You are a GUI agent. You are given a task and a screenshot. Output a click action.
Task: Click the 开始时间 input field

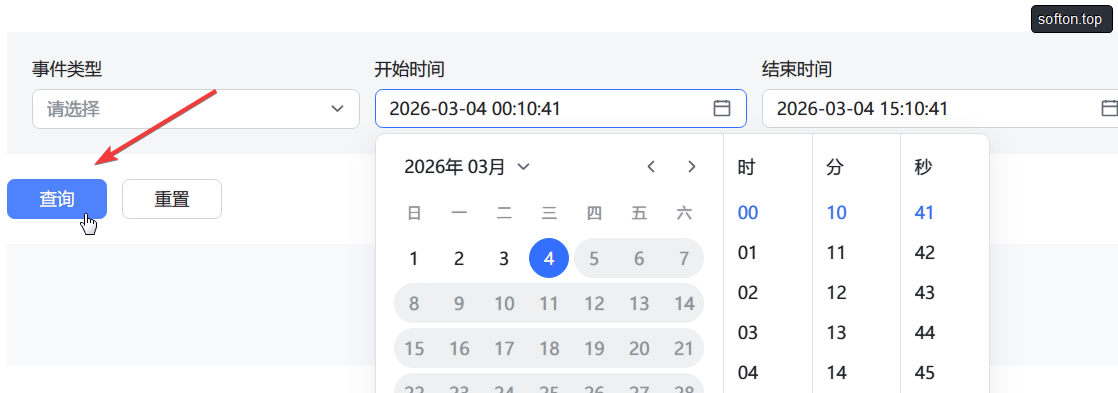(560, 108)
